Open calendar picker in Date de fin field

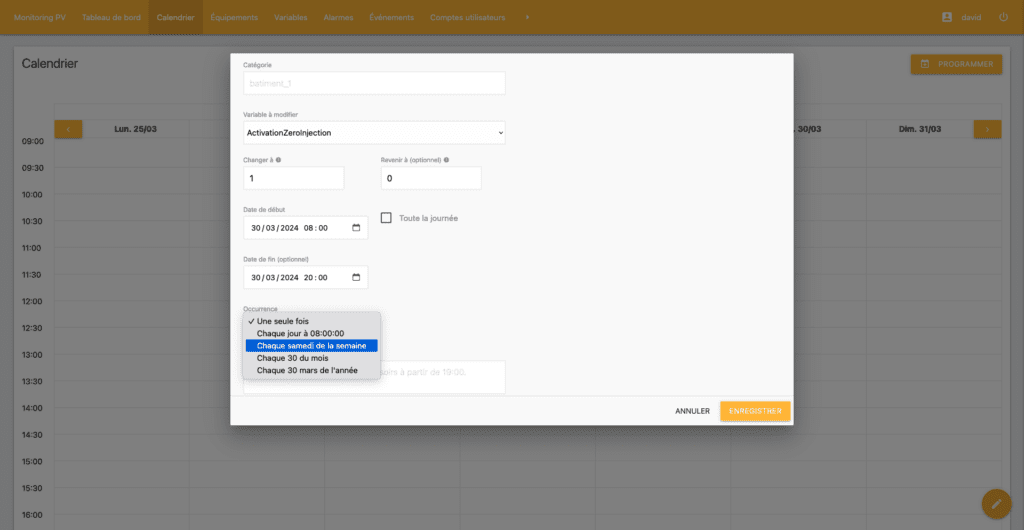(x=357, y=277)
